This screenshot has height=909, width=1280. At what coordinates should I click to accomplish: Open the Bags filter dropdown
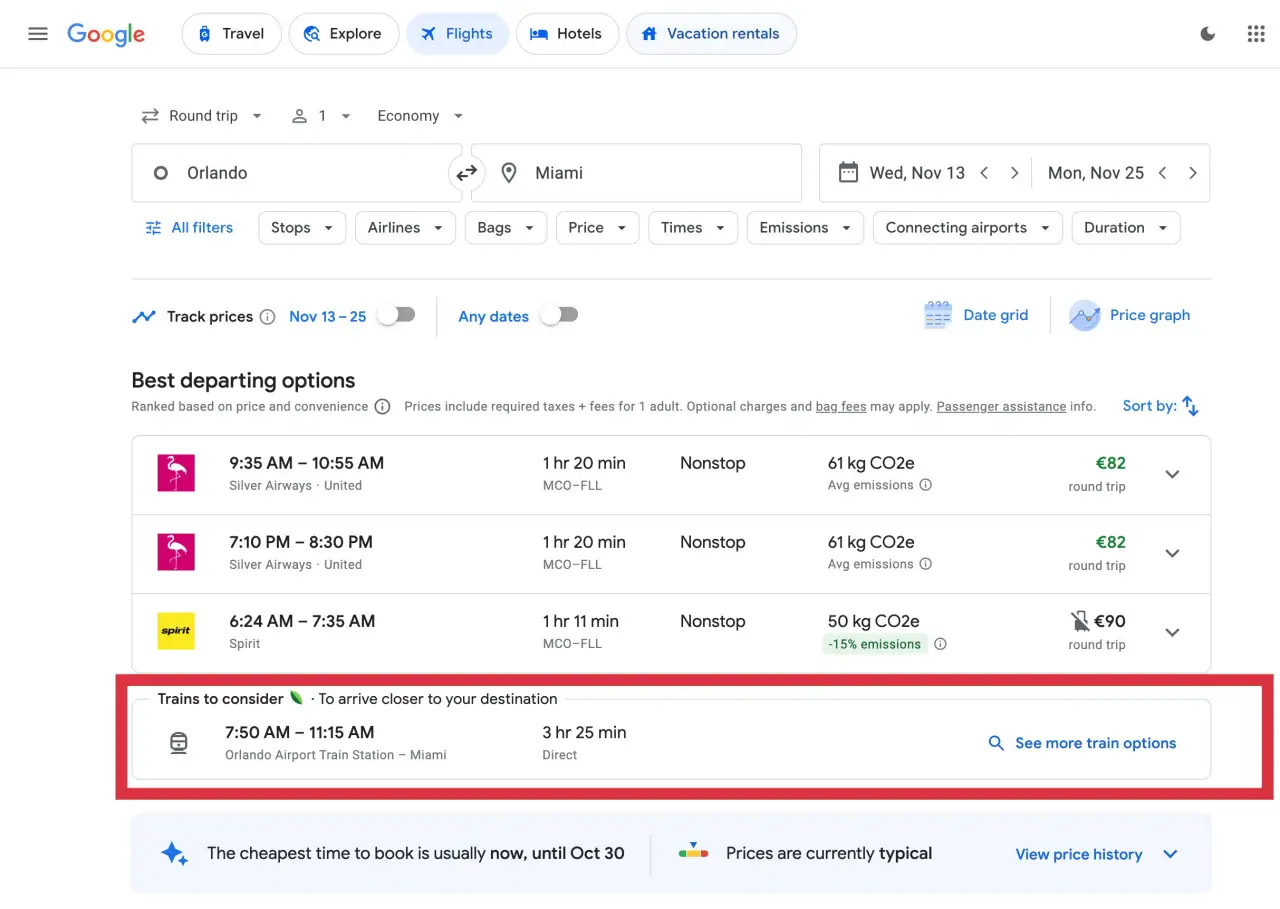(x=506, y=228)
